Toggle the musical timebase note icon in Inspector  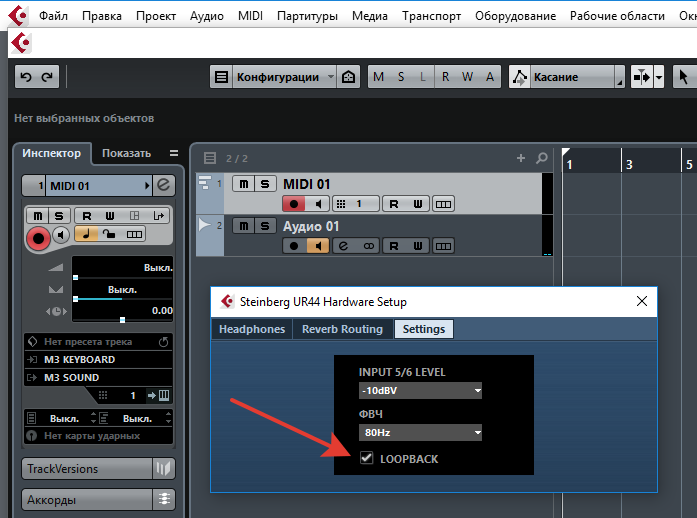(86, 234)
